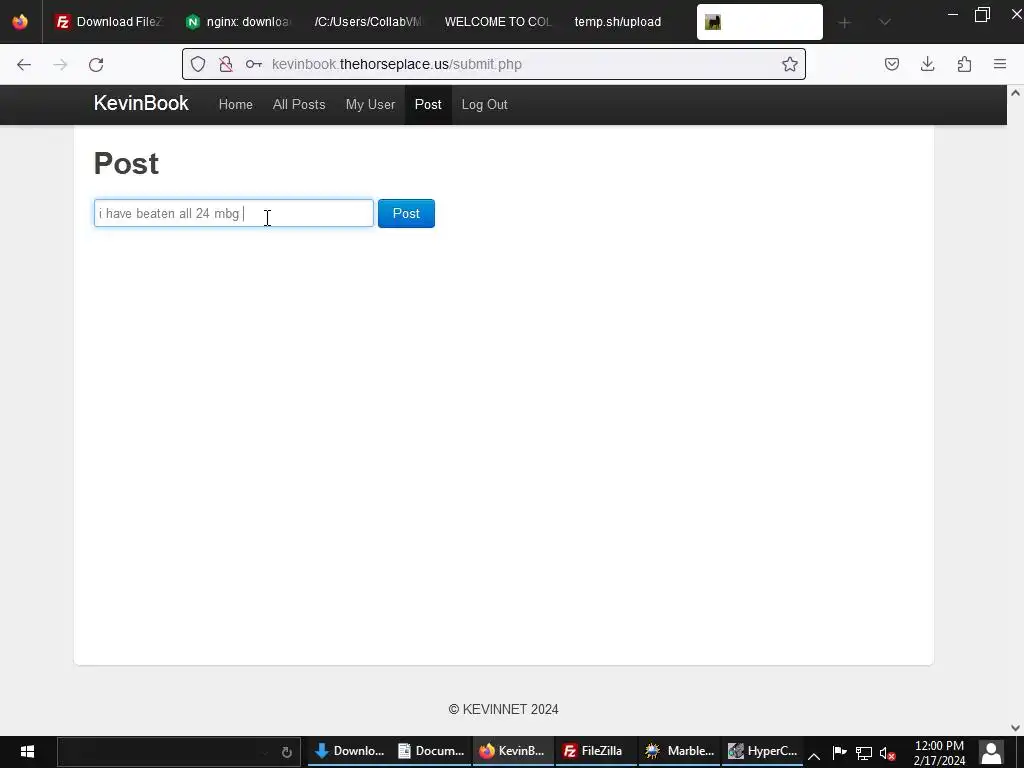Open the Save to Pocket icon
This screenshot has height=768, width=1024.
point(891,64)
